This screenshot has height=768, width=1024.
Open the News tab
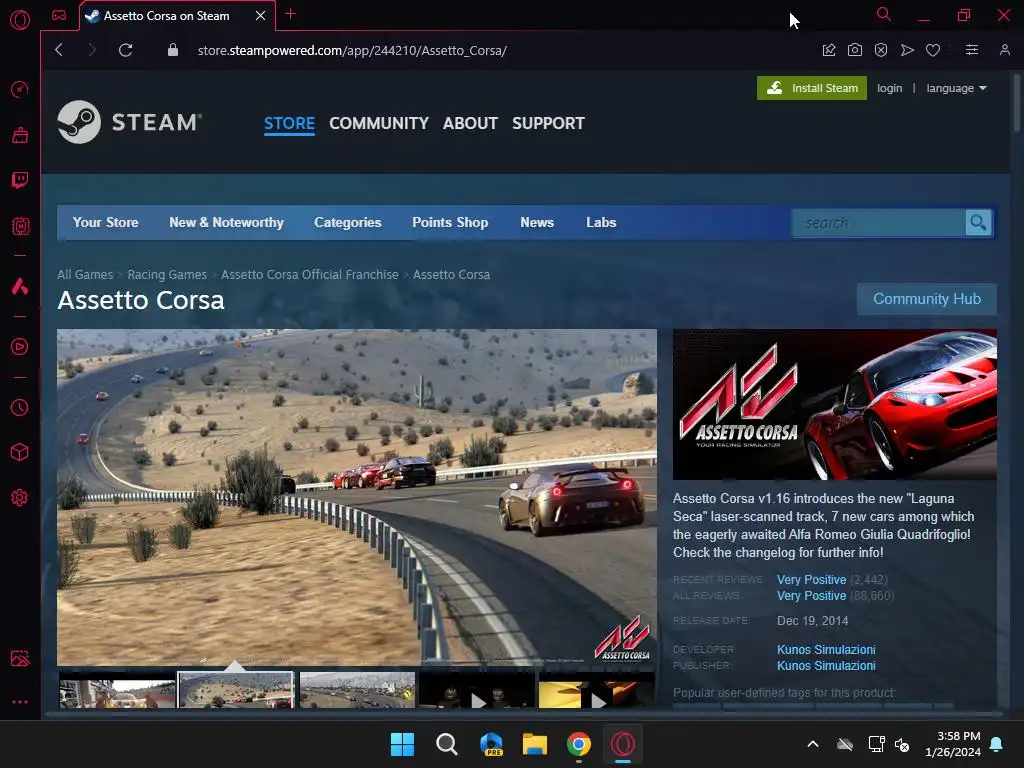click(x=537, y=223)
